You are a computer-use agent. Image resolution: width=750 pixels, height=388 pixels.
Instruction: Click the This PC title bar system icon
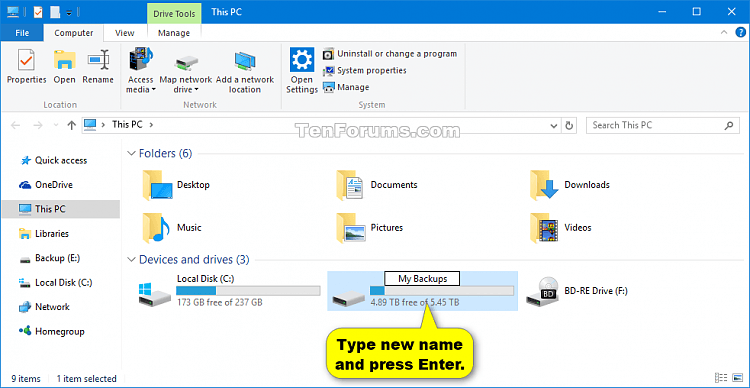coord(12,12)
